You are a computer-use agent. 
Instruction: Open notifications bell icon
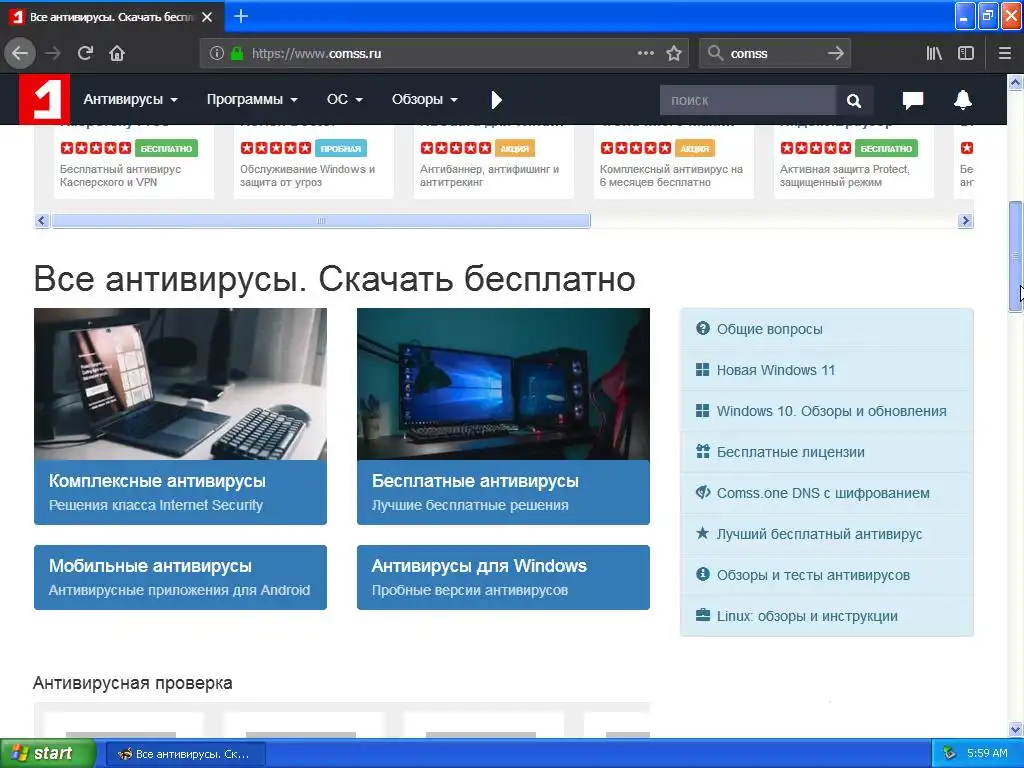point(963,100)
